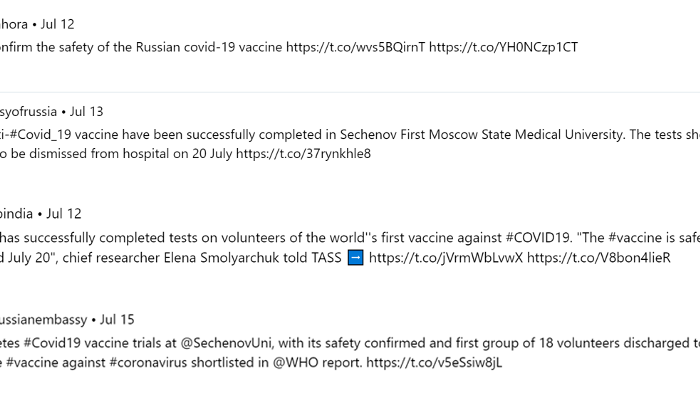This screenshot has width=700, height=402.
Task: Open the https://t.co/YH0NCzp1CT link
Action: pyautogui.click(x=504, y=47)
